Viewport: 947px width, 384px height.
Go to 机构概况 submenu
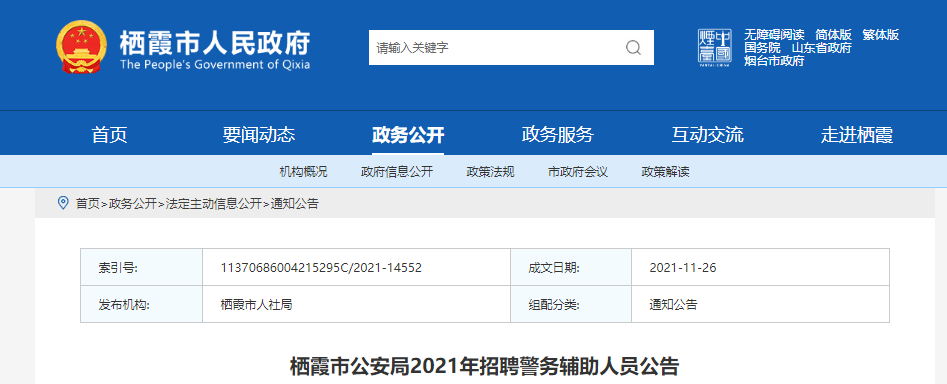303,172
